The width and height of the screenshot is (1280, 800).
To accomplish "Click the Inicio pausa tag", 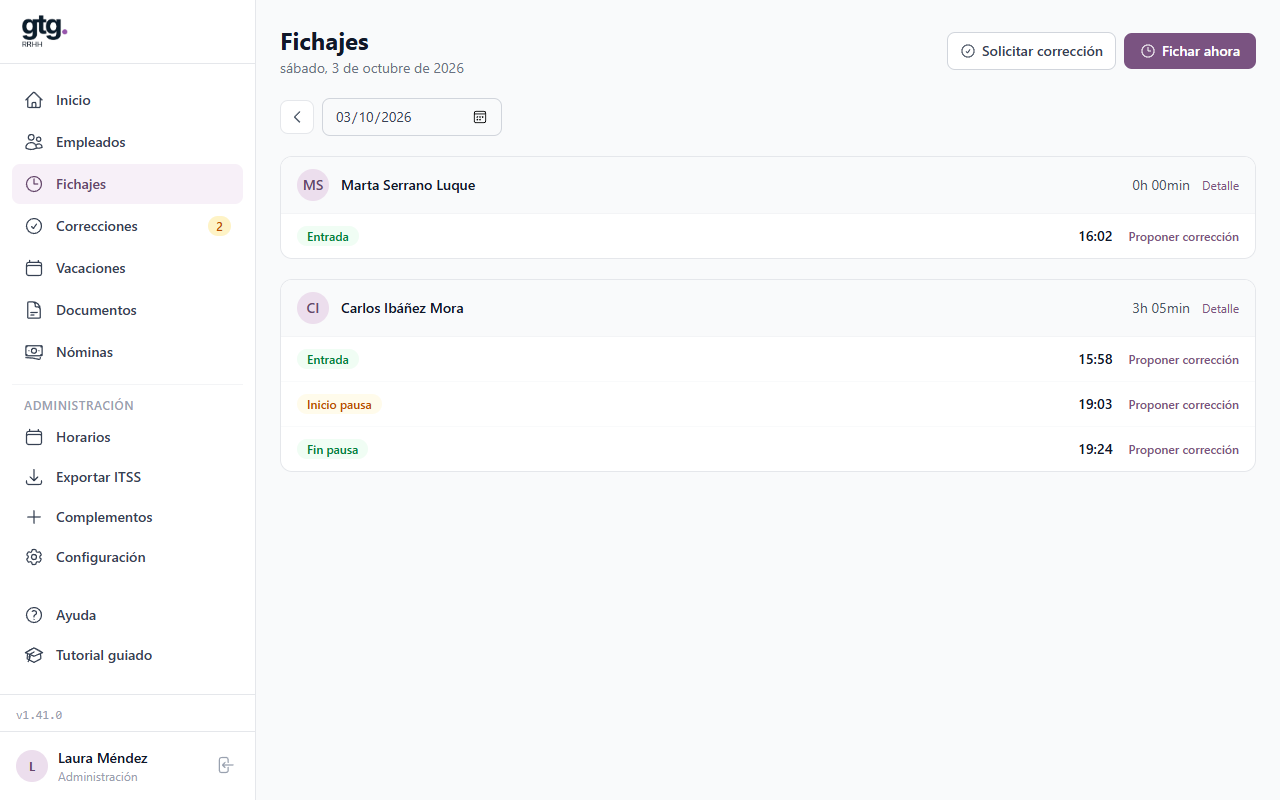I will (339, 405).
